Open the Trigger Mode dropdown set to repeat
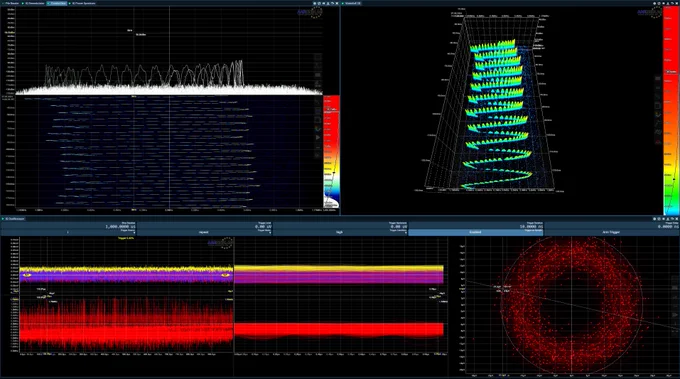This screenshot has height=379, width=680. coord(204,232)
